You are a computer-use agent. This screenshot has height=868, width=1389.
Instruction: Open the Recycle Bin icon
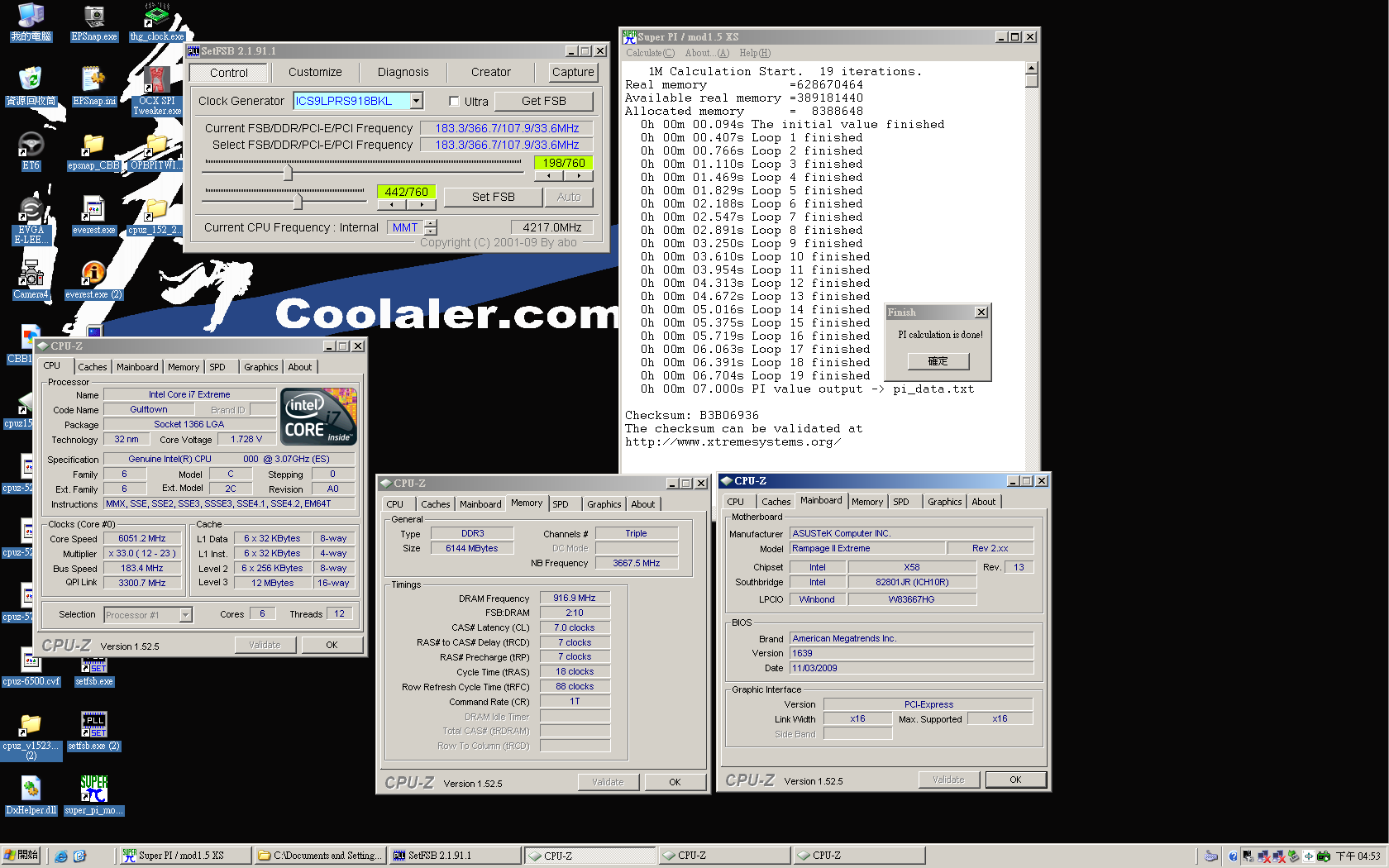(31, 87)
